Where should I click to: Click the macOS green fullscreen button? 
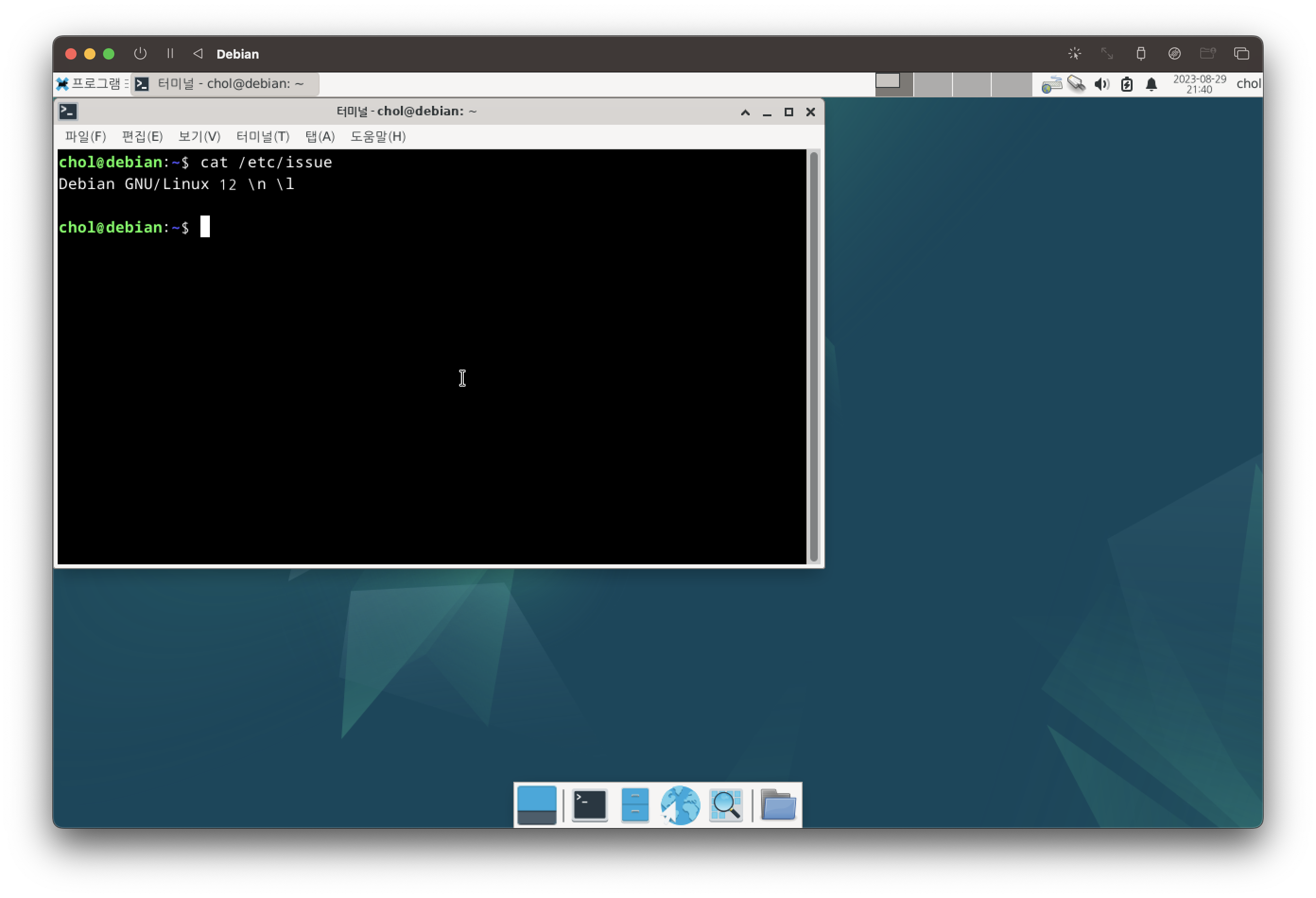(x=109, y=54)
